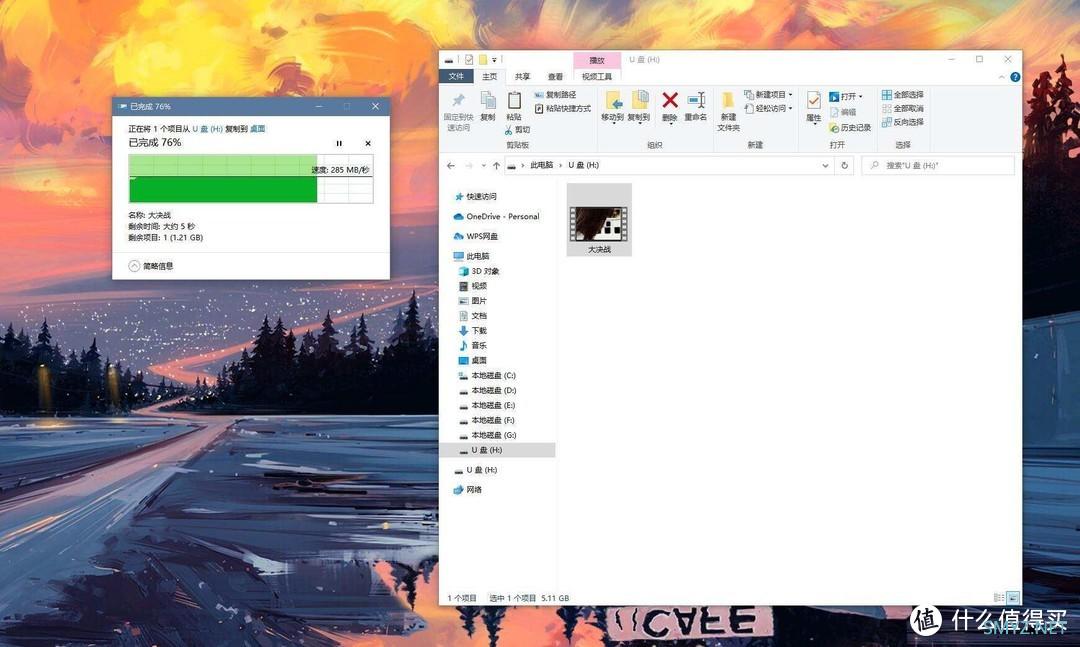Switch to Home (主页) tab

(x=489, y=76)
